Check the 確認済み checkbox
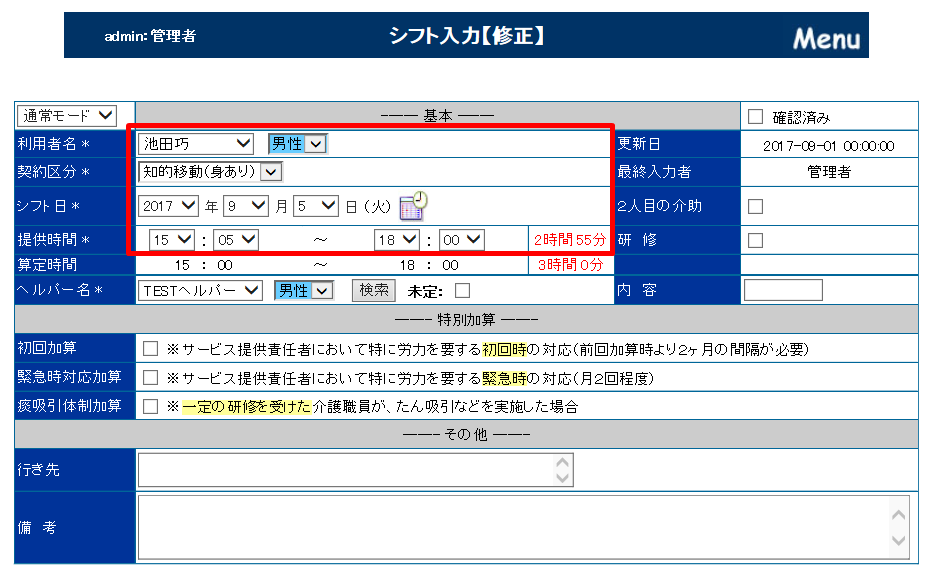 click(x=755, y=117)
